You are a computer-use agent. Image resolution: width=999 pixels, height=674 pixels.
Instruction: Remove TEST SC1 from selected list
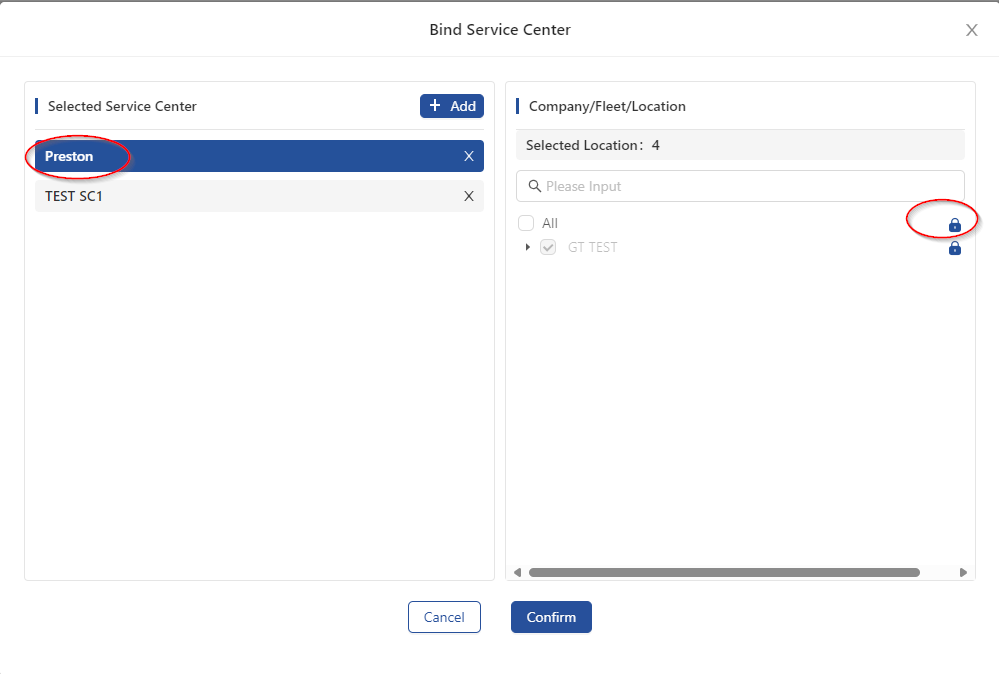tap(468, 196)
